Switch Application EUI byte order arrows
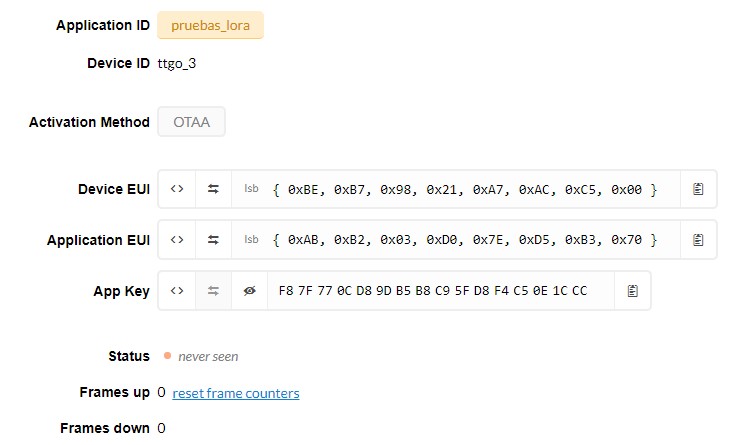The height and width of the screenshot is (445, 733). pos(213,240)
